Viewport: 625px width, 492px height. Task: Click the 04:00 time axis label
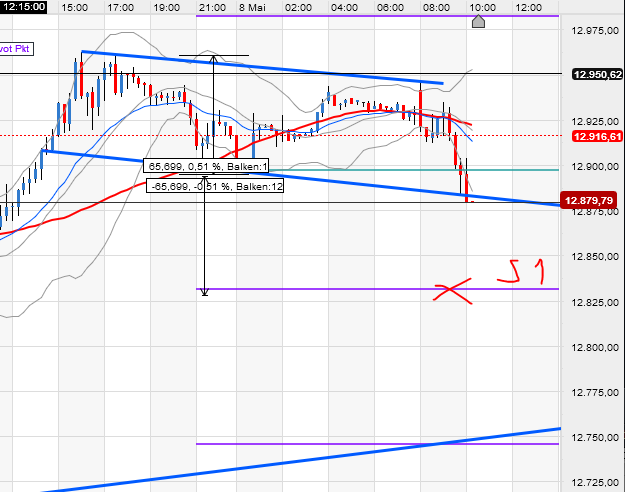tap(344, 8)
